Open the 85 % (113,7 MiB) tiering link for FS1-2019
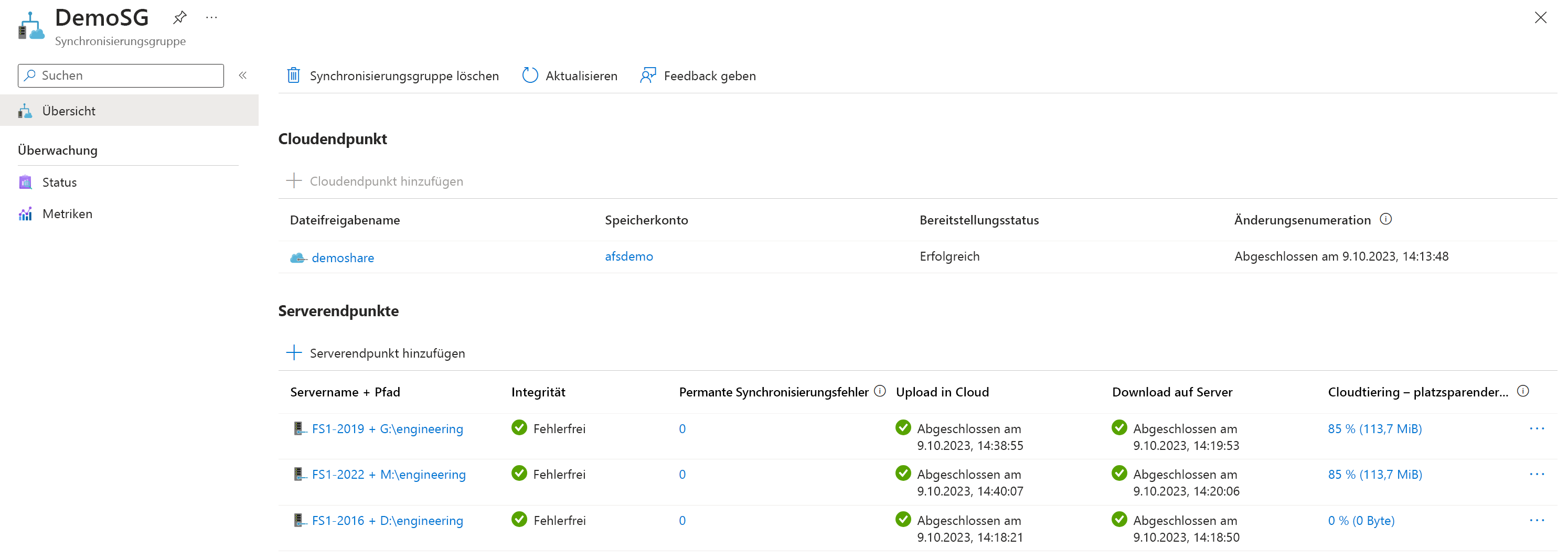Viewport: 1568px width, 559px height. click(1374, 429)
